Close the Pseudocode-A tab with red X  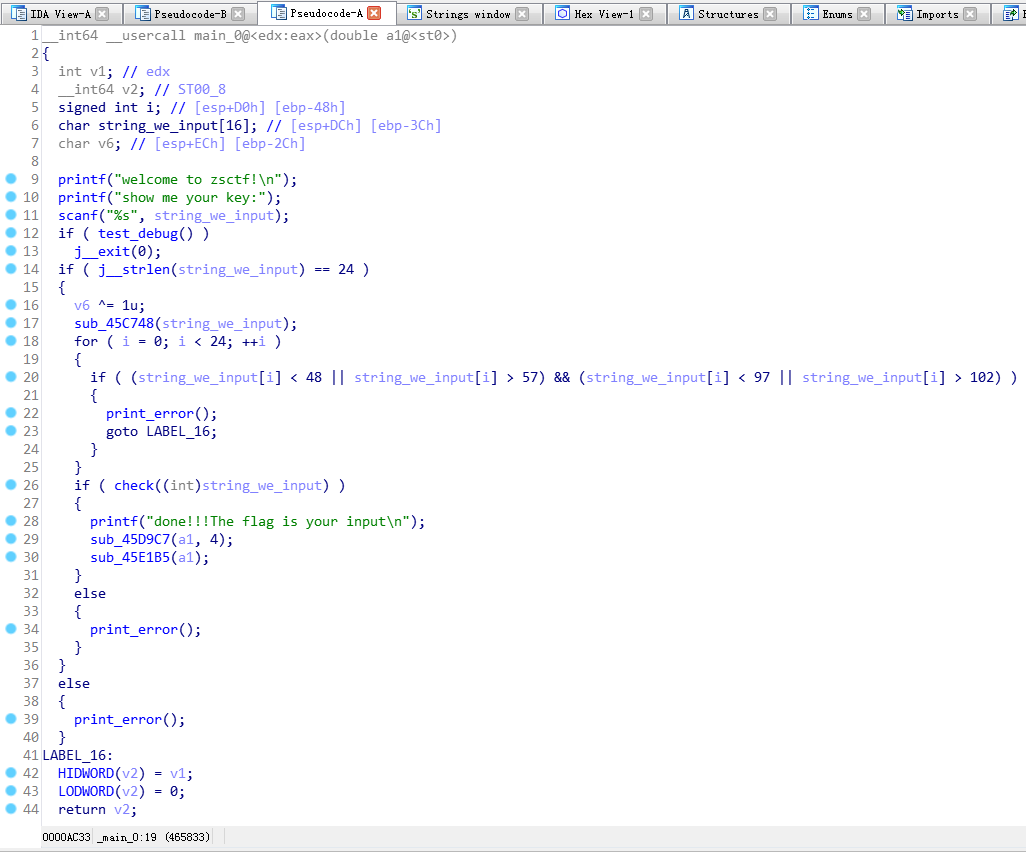[x=374, y=13]
